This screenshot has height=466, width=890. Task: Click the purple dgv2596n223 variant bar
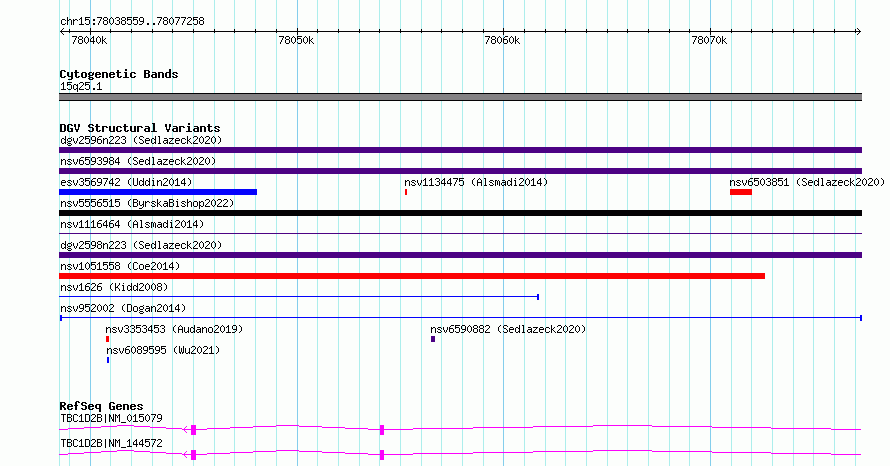pyautogui.click(x=460, y=150)
